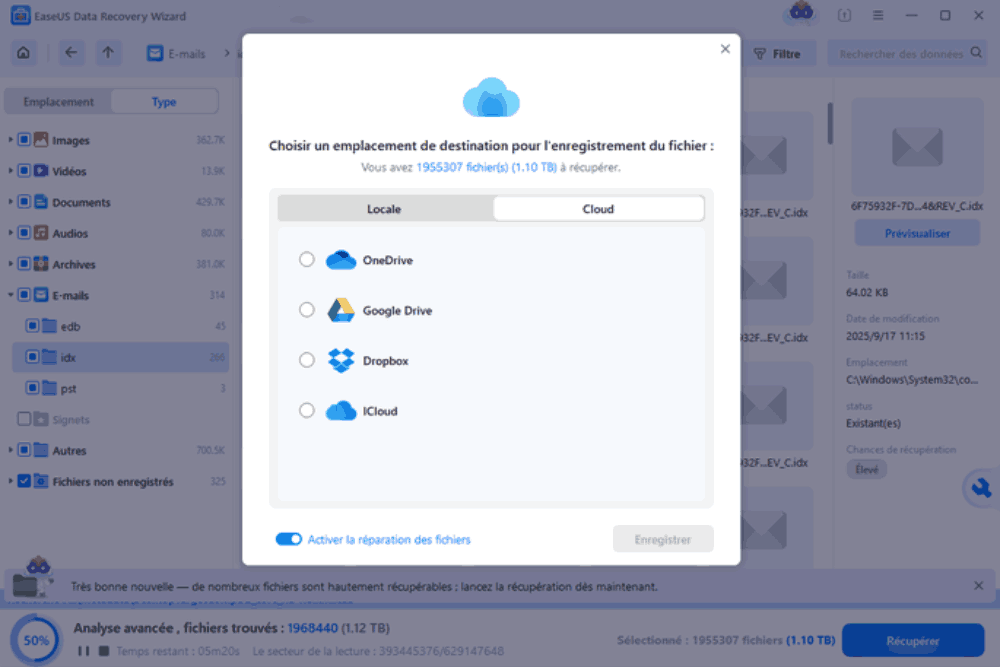Click the Audios category icon
Viewport: 1000px width, 667px height.
point(41,233)
